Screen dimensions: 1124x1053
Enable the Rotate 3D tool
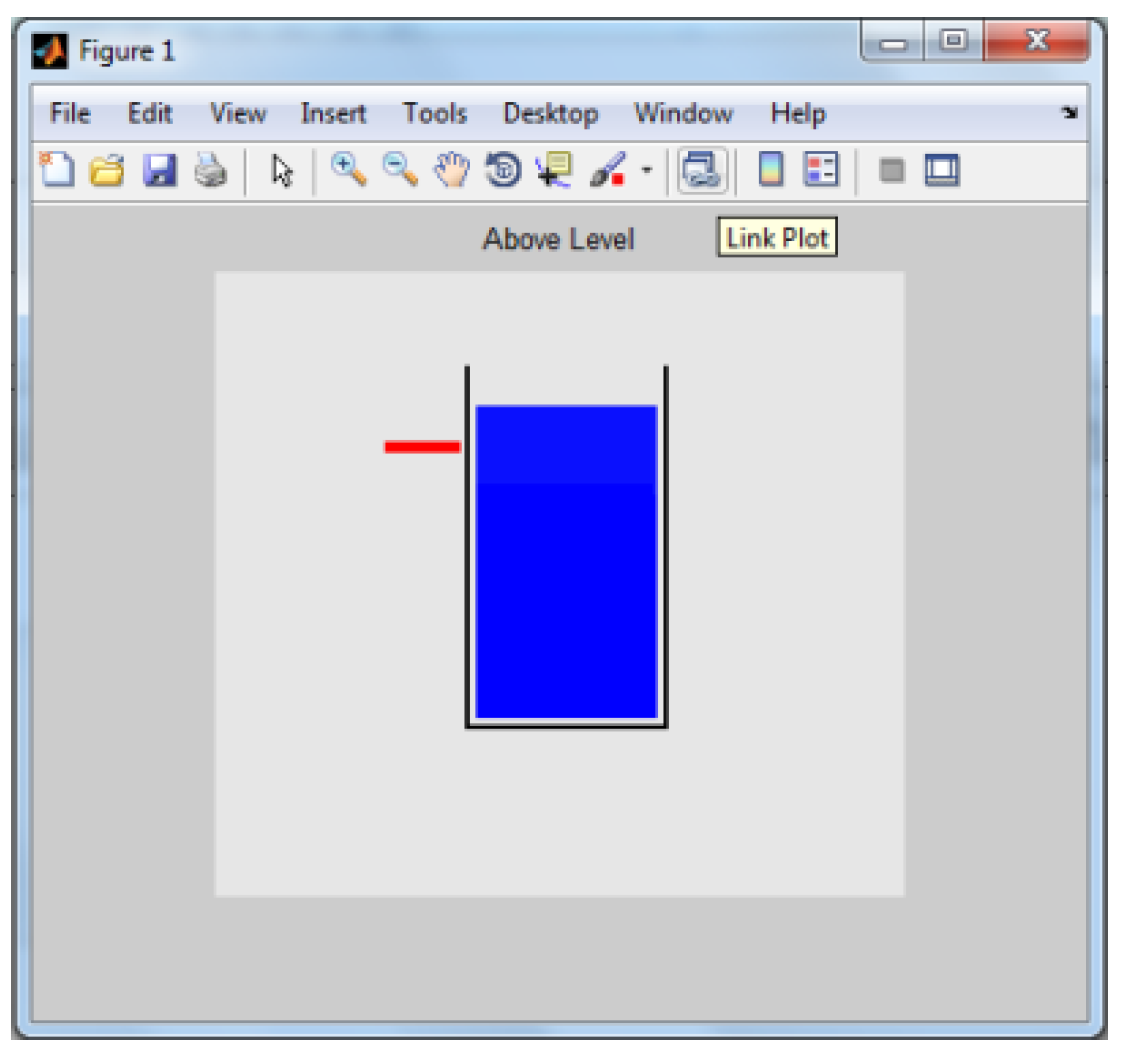point(502,171)
